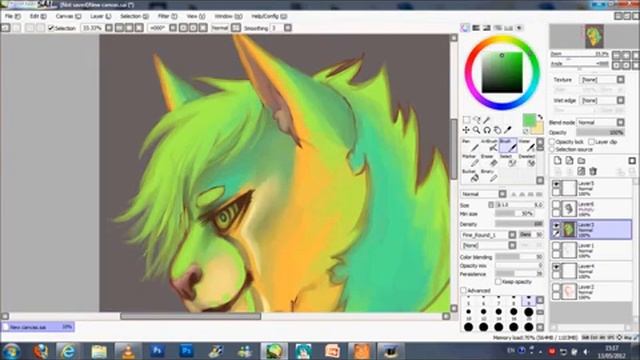
Task: Pick the Zoom magnifier tool
Action: click(477, 130)
